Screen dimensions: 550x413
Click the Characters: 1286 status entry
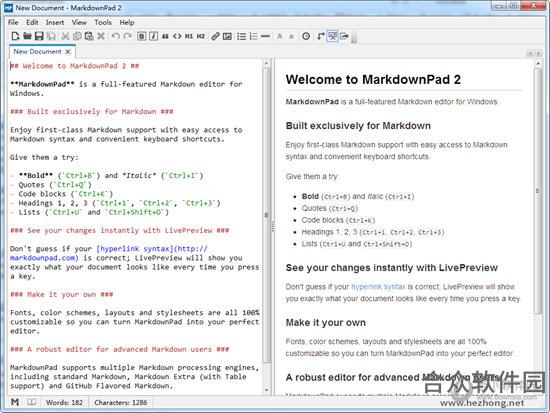coord(121,402)
